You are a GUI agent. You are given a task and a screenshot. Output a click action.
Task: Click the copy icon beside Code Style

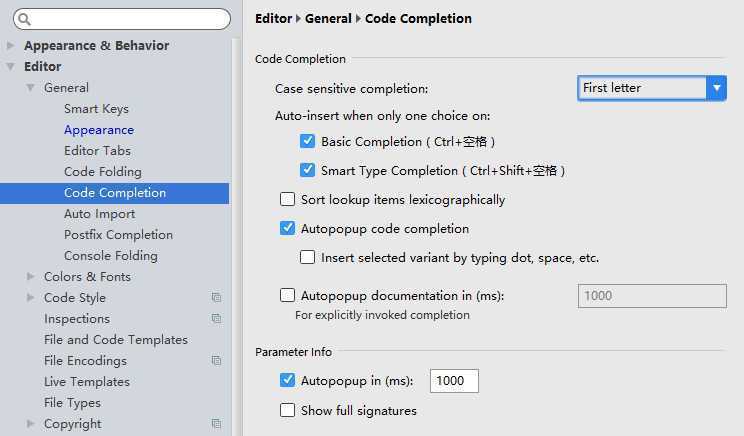point(216,297)
